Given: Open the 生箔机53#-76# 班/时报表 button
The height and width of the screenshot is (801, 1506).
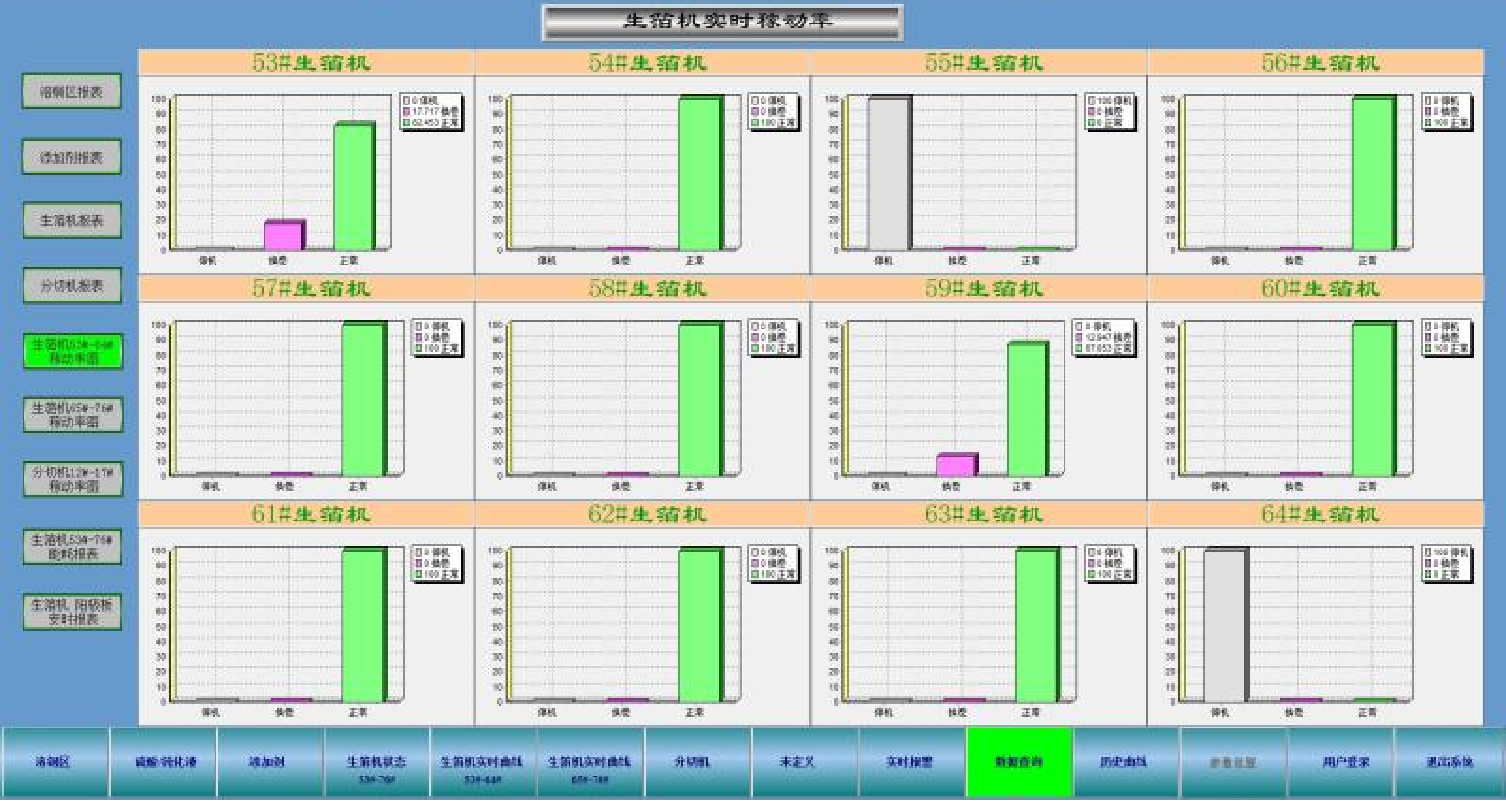Looking at the screenshot, I should pos(73,547).
